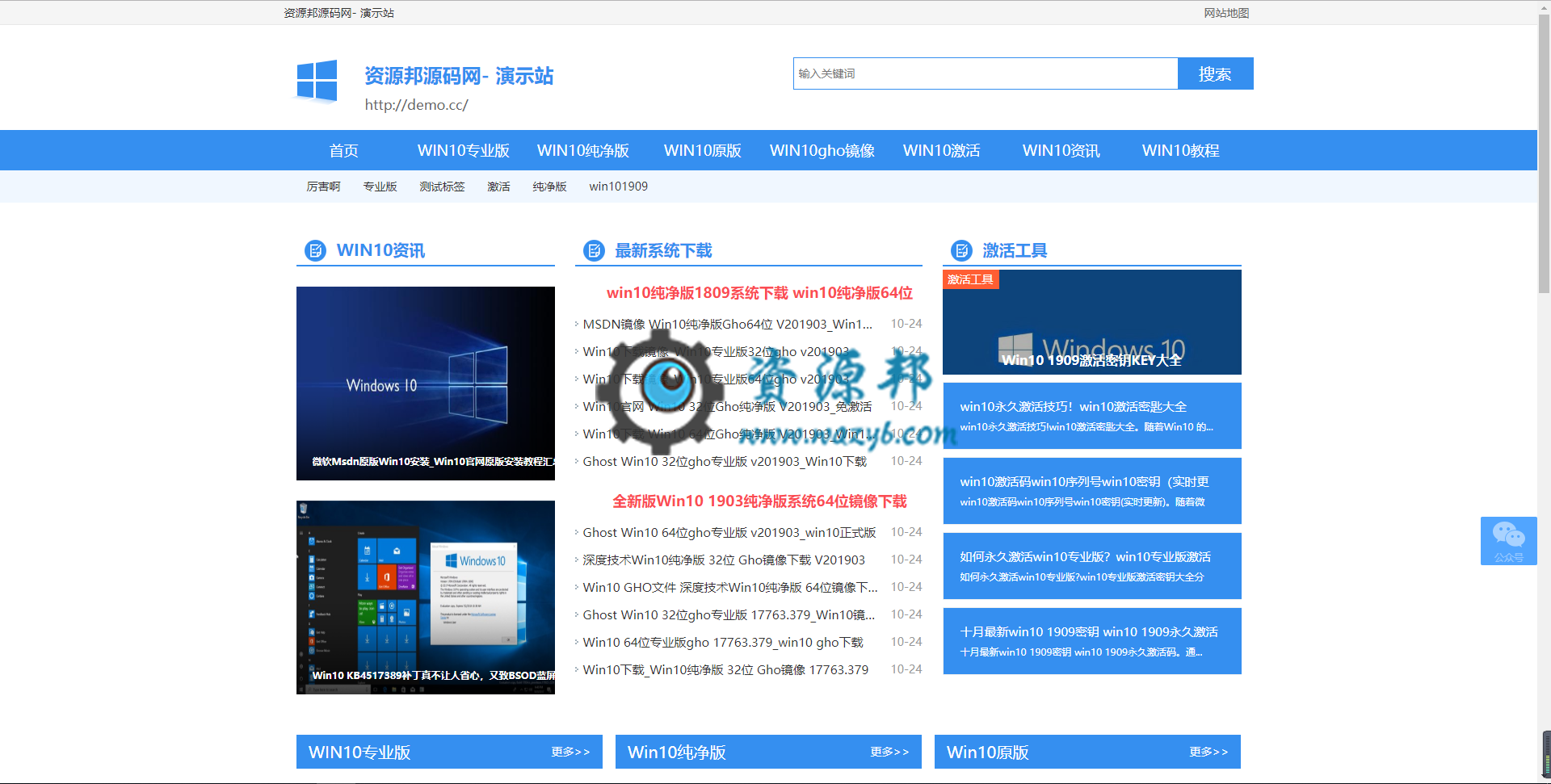The height and width of the screenshot is (784, 1551).
Task: Click 更多>> in Win10纯净版 section
Action: pyautogui.click(x=889, y=752)
